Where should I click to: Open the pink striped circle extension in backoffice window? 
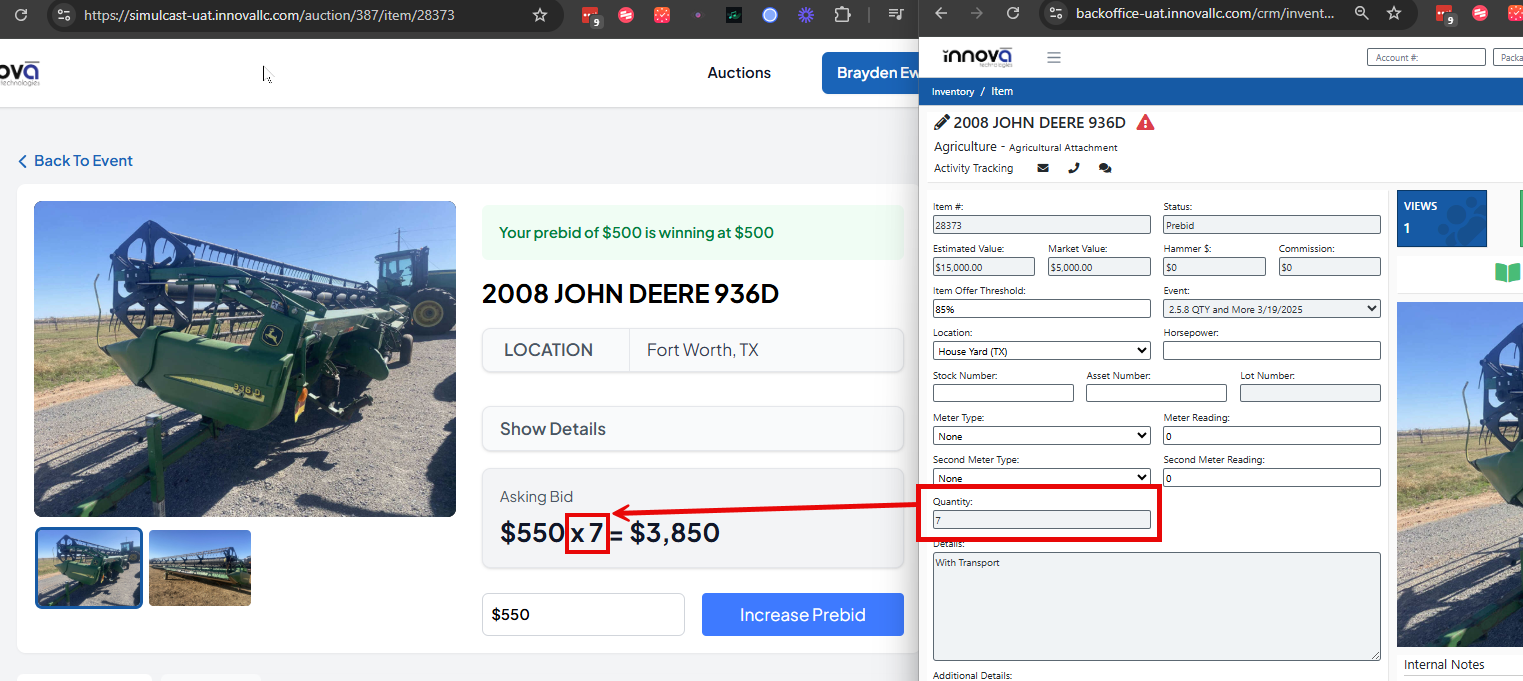click(x=1480, y=13)
